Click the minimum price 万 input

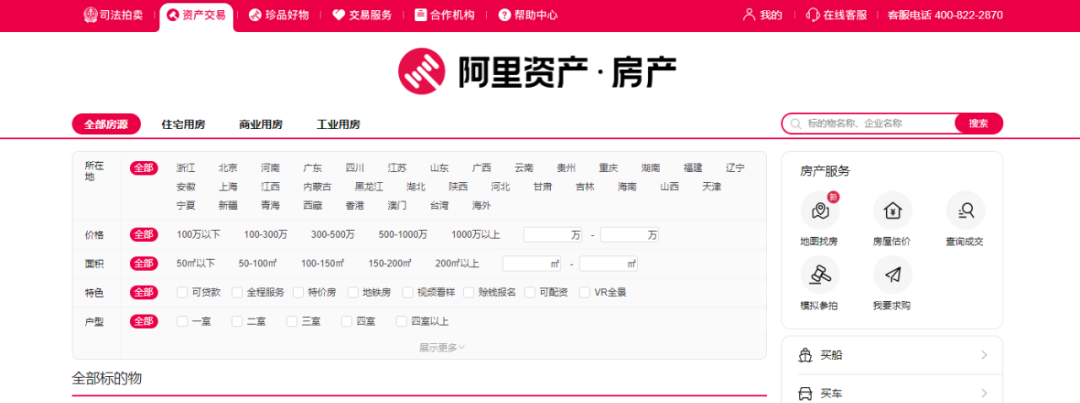(x=553, y=235)
